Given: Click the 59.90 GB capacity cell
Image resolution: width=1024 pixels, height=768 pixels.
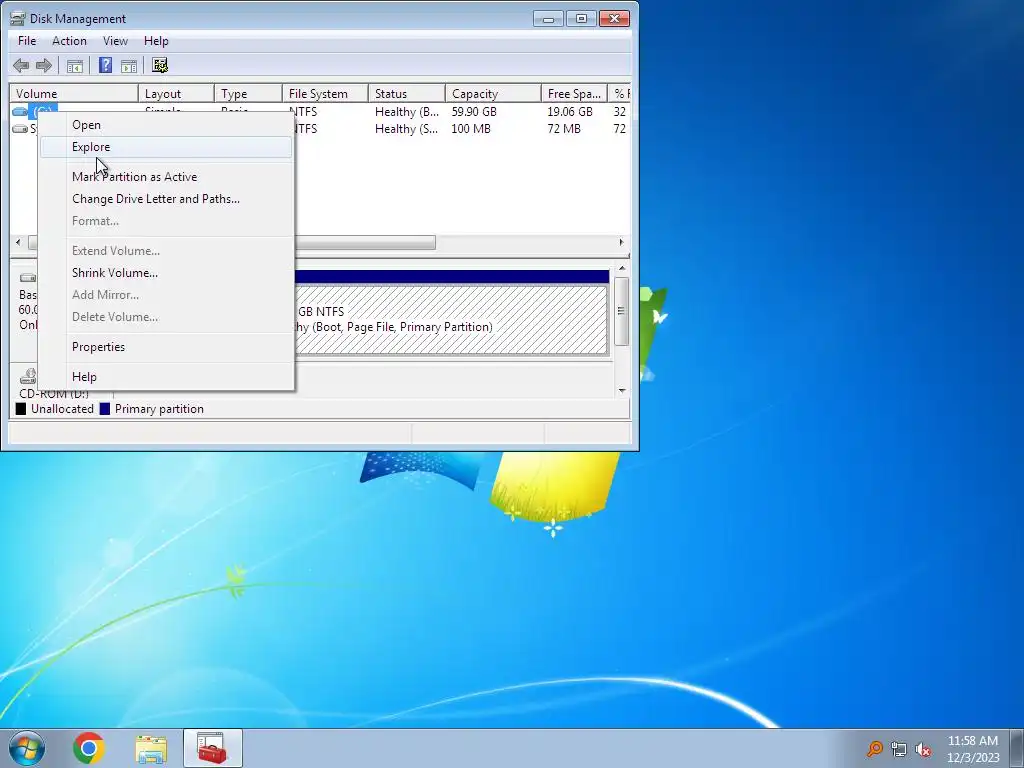Looking at the screenshot, I should coord(474,112).
